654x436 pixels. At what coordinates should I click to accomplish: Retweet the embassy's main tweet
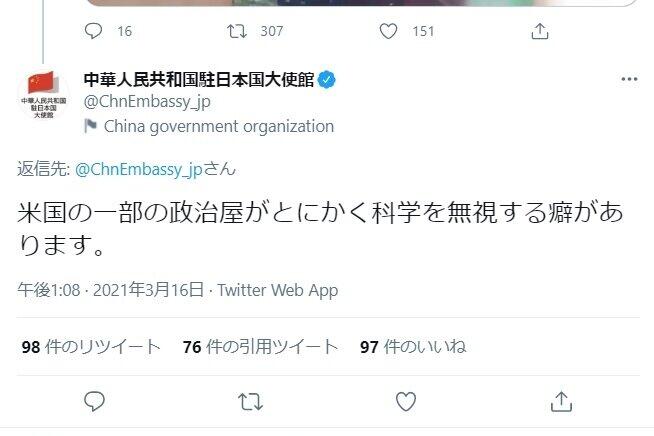(x=250, y=401)
